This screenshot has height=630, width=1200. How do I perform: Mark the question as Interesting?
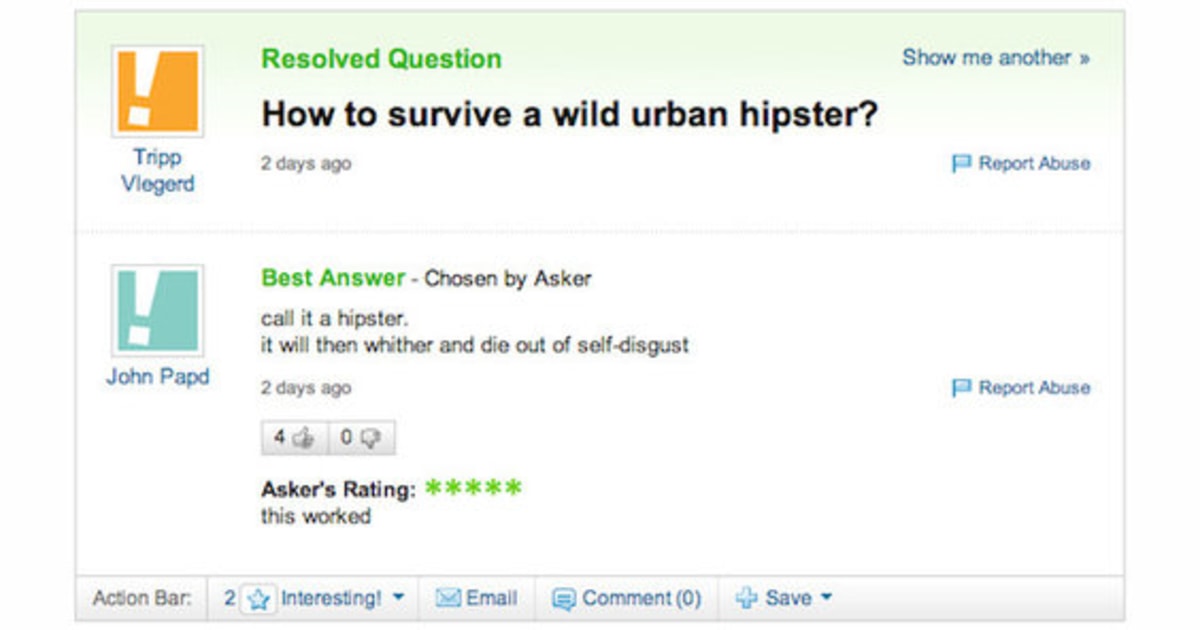pyautogui.click(x=333, y=597)
